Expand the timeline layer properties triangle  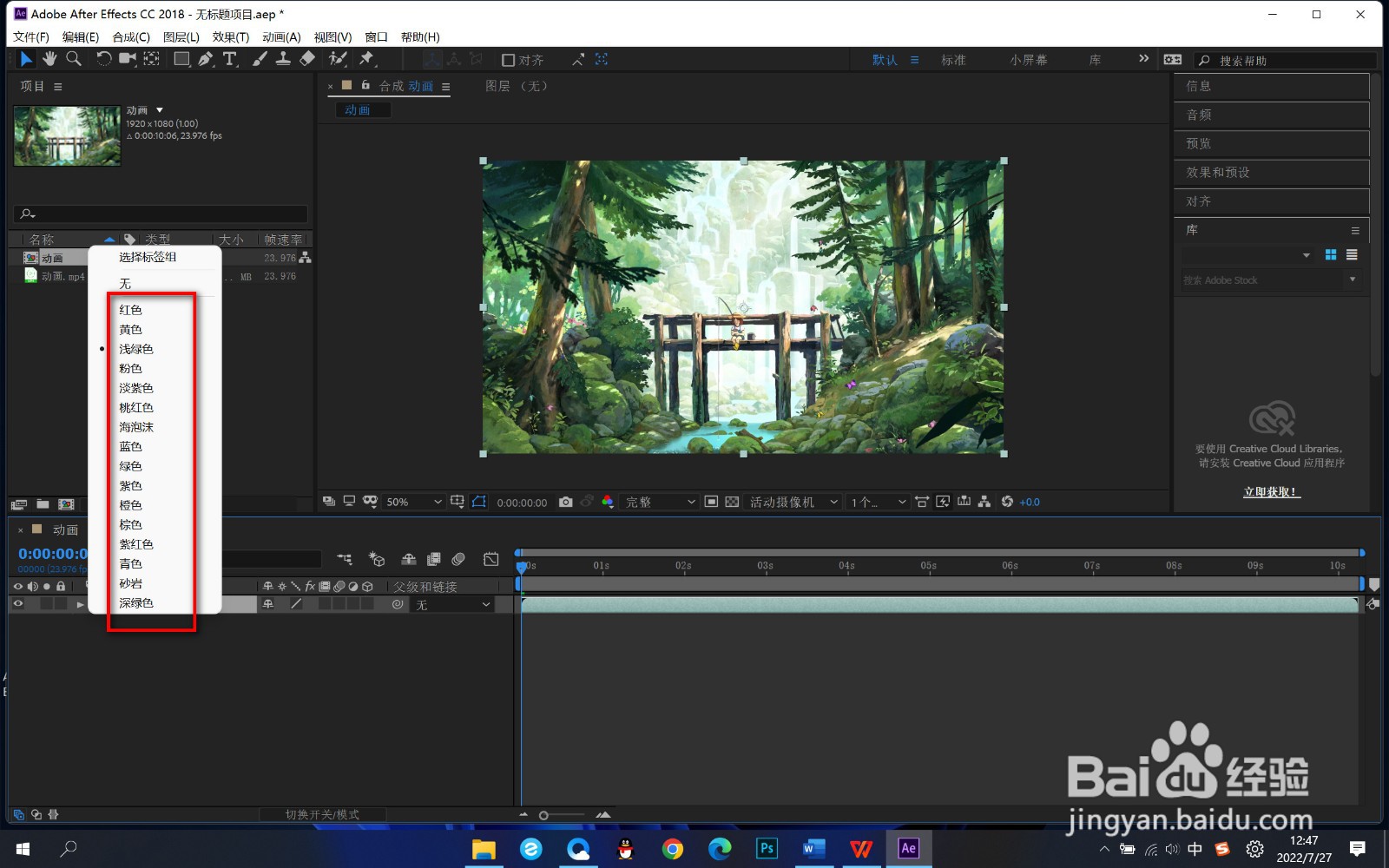(80, 604)
